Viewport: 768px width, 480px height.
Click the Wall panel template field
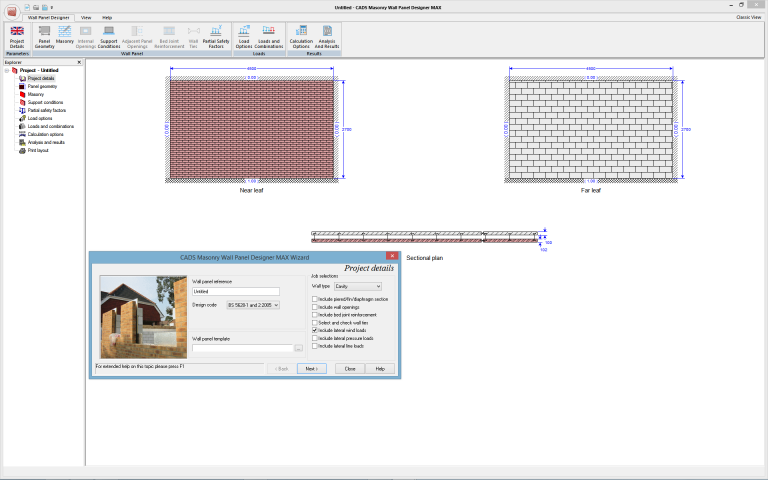click(x=242, y=348)
